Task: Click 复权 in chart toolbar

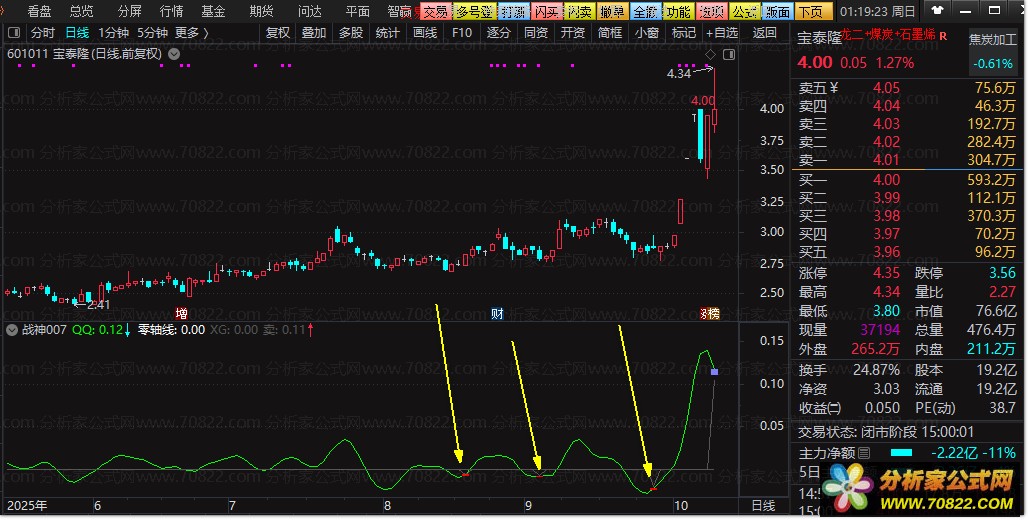Action: [x=277, y=32]
